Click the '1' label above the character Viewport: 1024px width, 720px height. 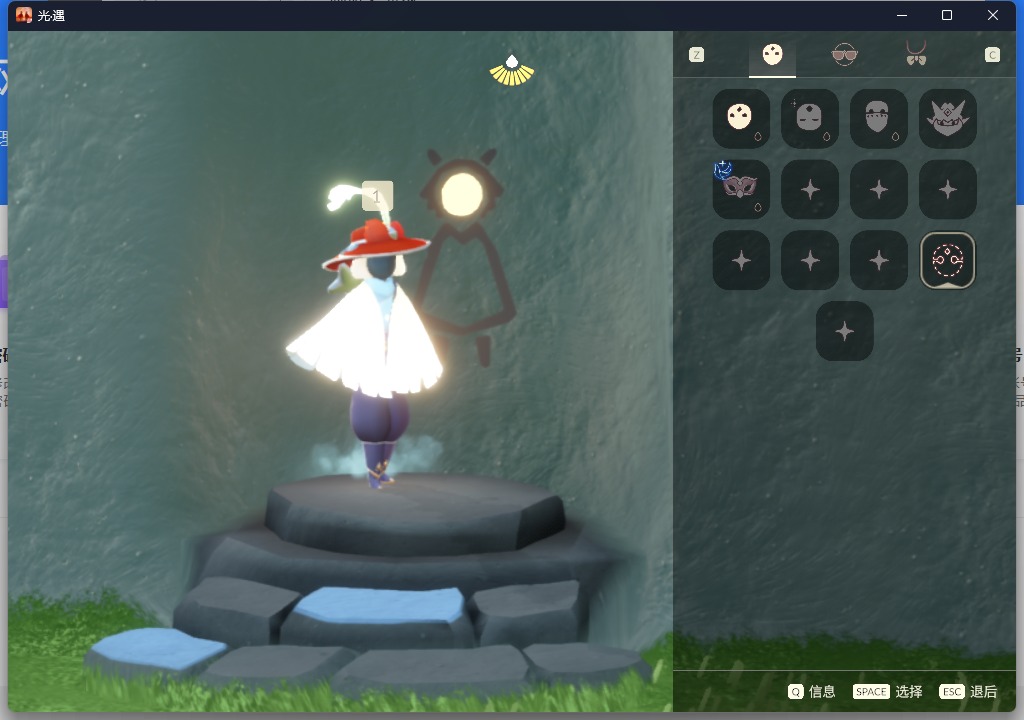(377, 196)
